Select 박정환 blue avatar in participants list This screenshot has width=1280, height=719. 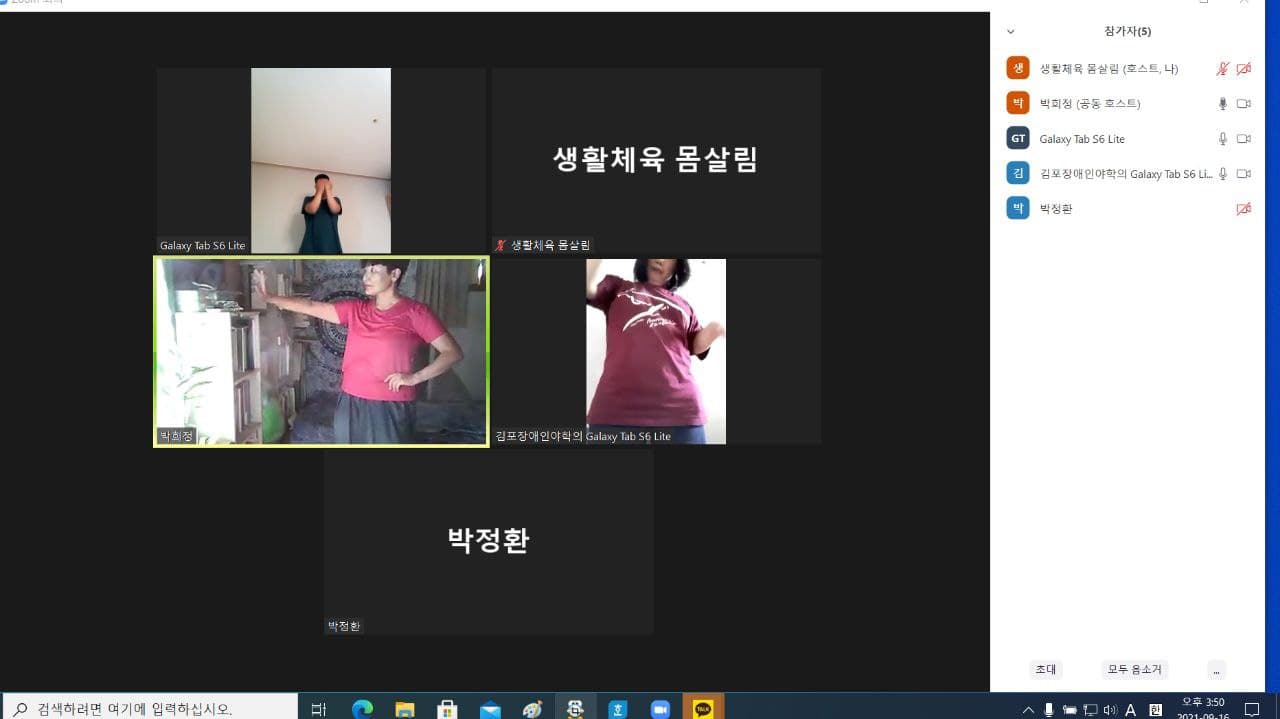1018,208
